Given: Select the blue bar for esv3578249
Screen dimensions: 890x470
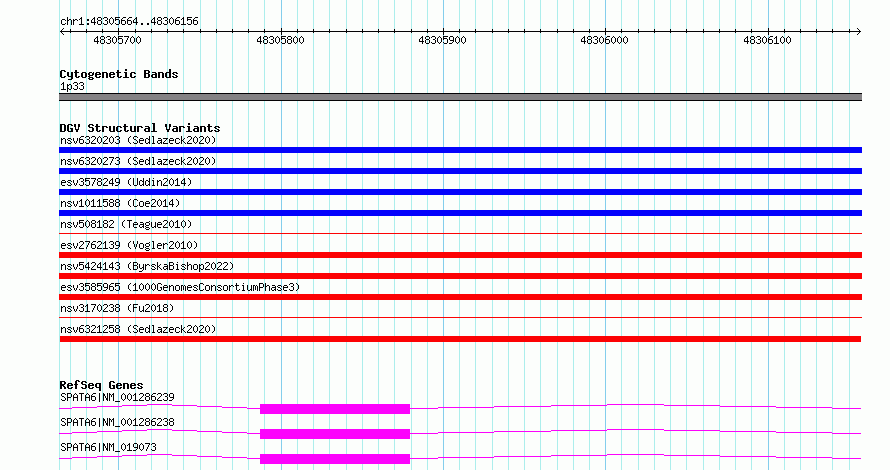Looking at the screenshot, I should pos(460,192).
